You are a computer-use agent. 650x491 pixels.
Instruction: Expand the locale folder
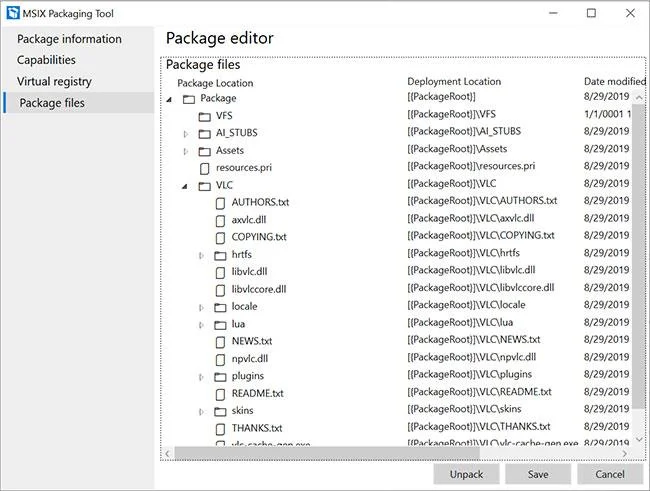pyautogui.click(x=201, y=307)
